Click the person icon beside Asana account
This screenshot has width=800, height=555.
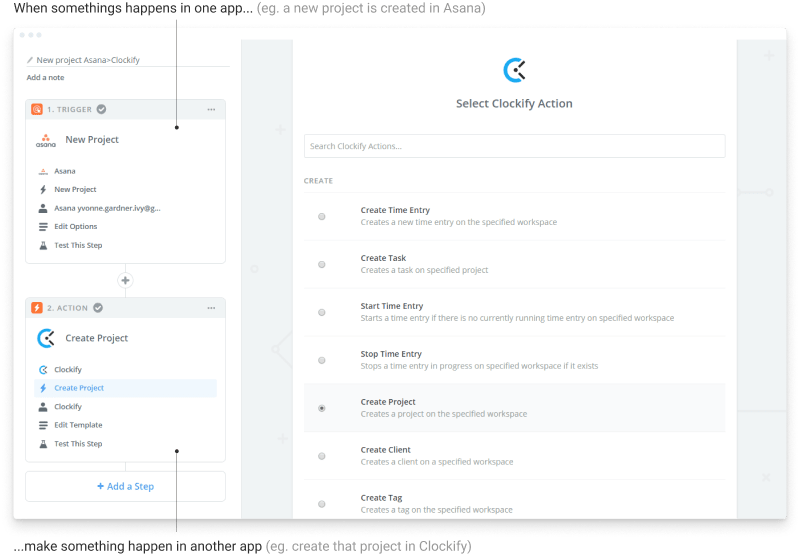coord(43,208)
